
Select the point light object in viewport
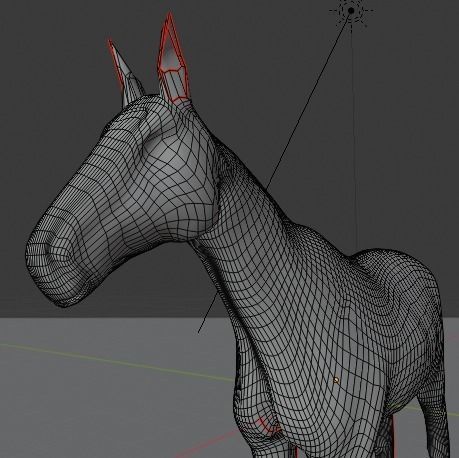point(351,11)
